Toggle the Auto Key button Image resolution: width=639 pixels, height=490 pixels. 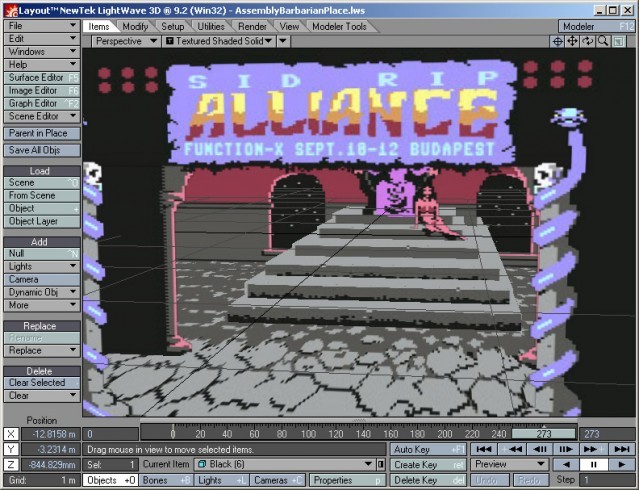[x=427, y=449]
